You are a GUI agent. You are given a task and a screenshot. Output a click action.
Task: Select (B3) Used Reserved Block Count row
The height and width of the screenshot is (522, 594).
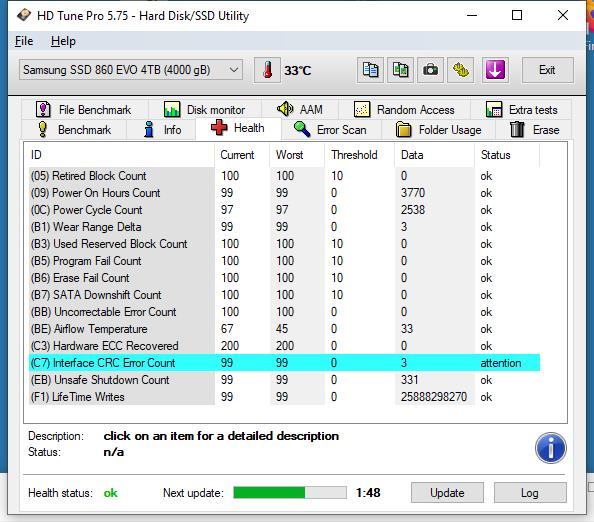(x=284, y=244)
